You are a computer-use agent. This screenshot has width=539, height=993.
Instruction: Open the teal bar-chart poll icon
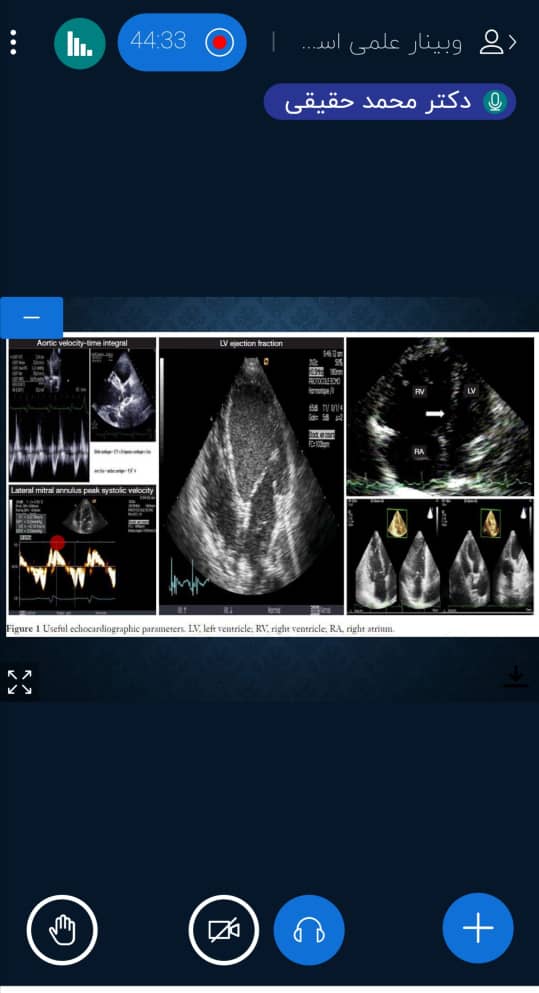pos(79,43)
